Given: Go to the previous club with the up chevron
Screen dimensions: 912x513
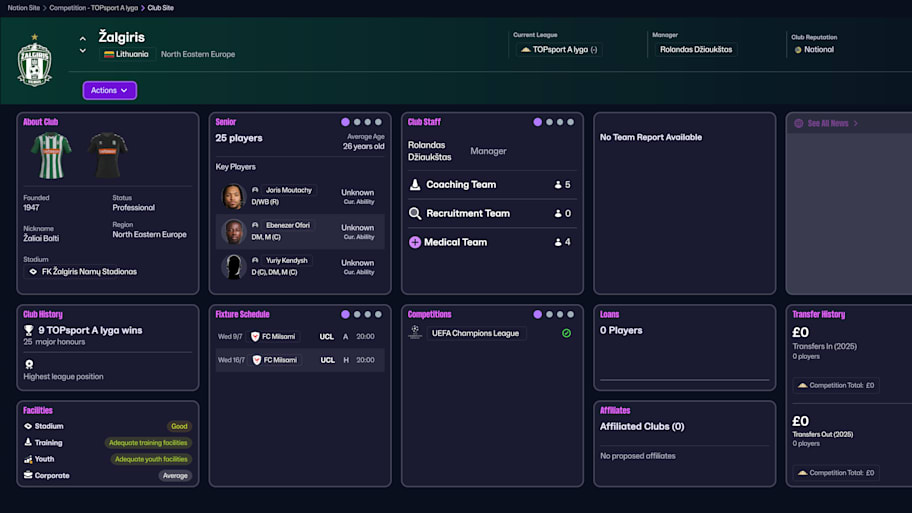Looking at the screenshot, I should (x=83, y=39).
